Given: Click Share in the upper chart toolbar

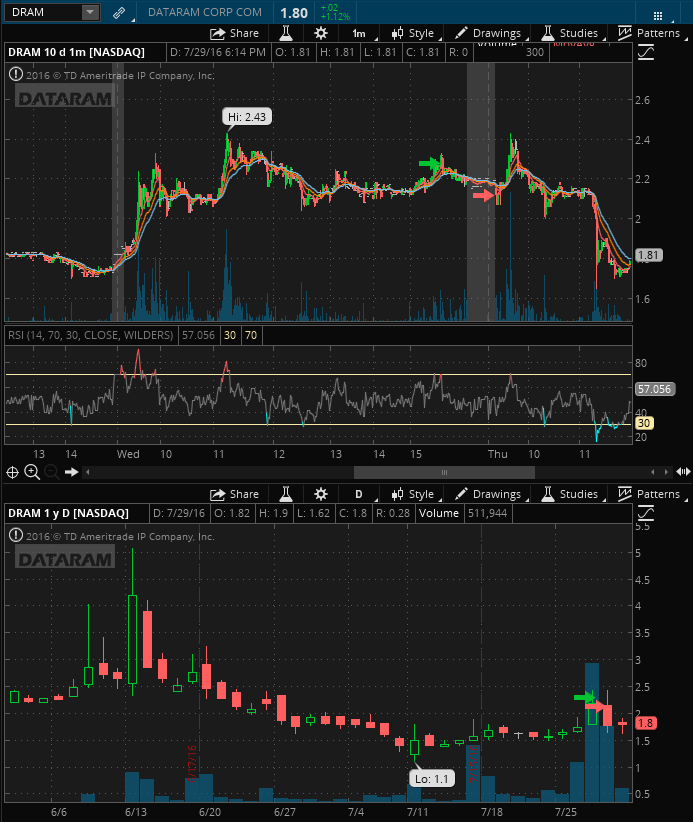Looking at the screenshot, I should pos(234,33).
